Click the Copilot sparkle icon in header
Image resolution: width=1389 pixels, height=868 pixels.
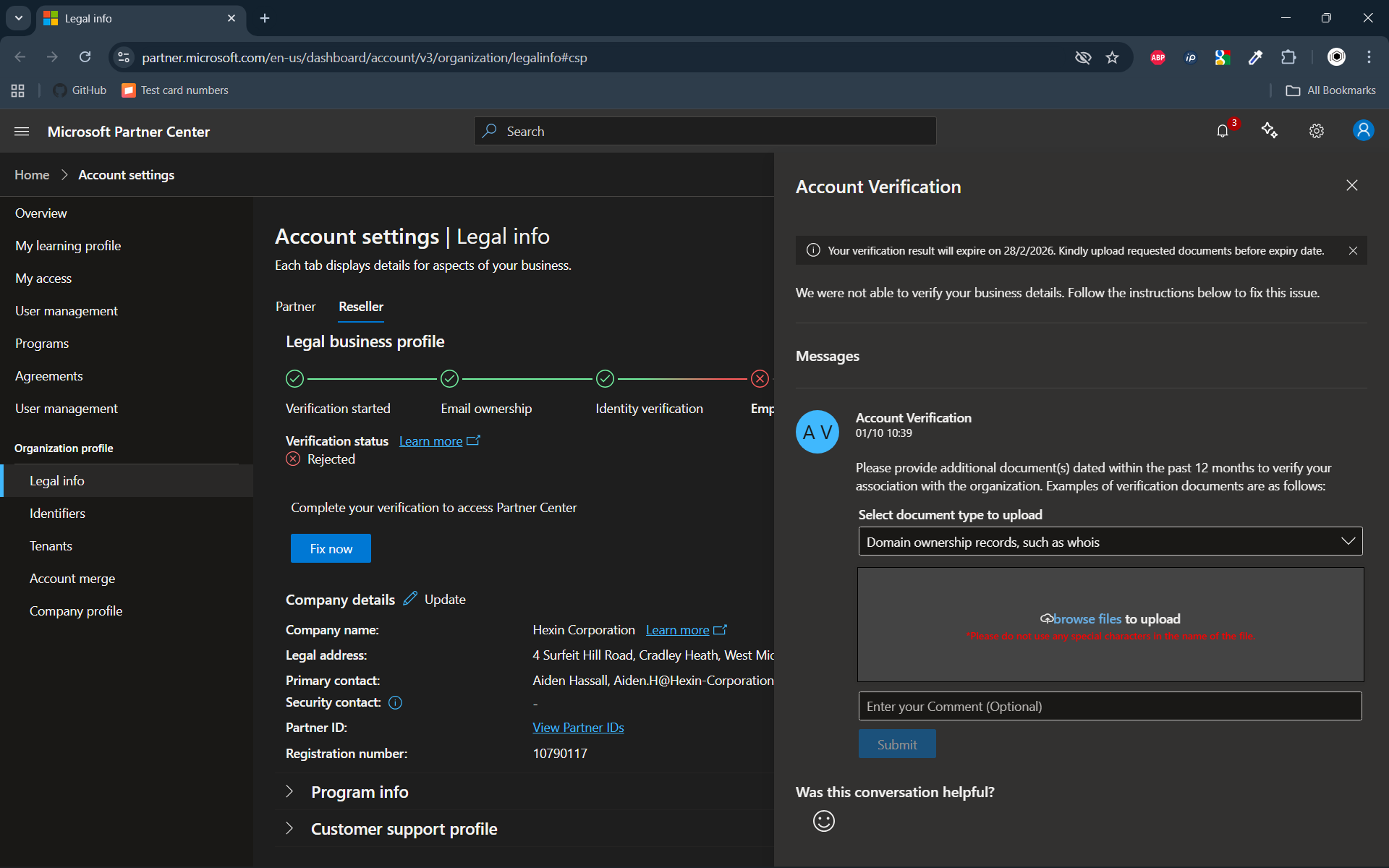(1269, 131)
